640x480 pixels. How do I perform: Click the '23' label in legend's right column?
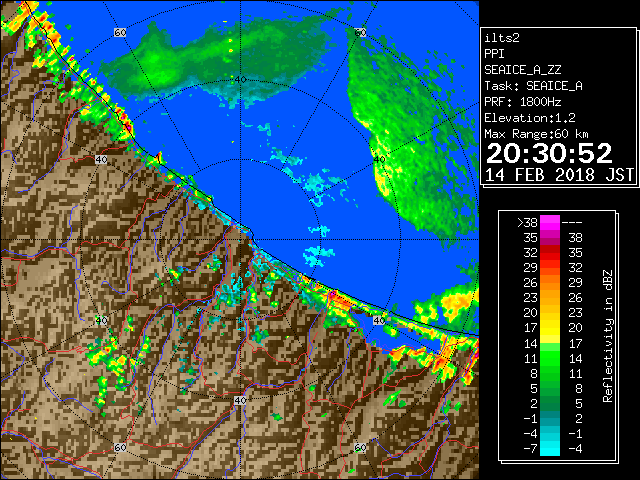tap(576, 313)
